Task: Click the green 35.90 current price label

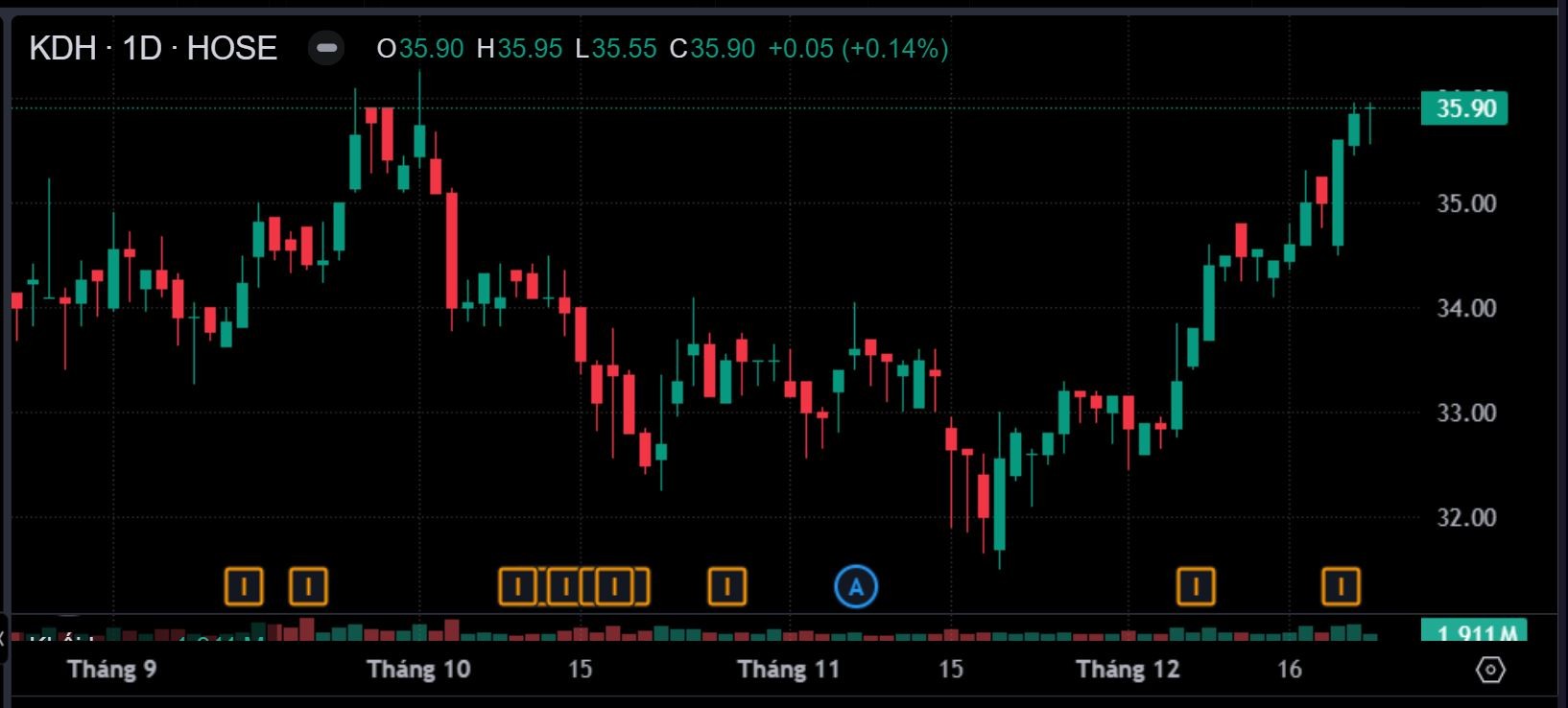Action: tap(1464, 108)
